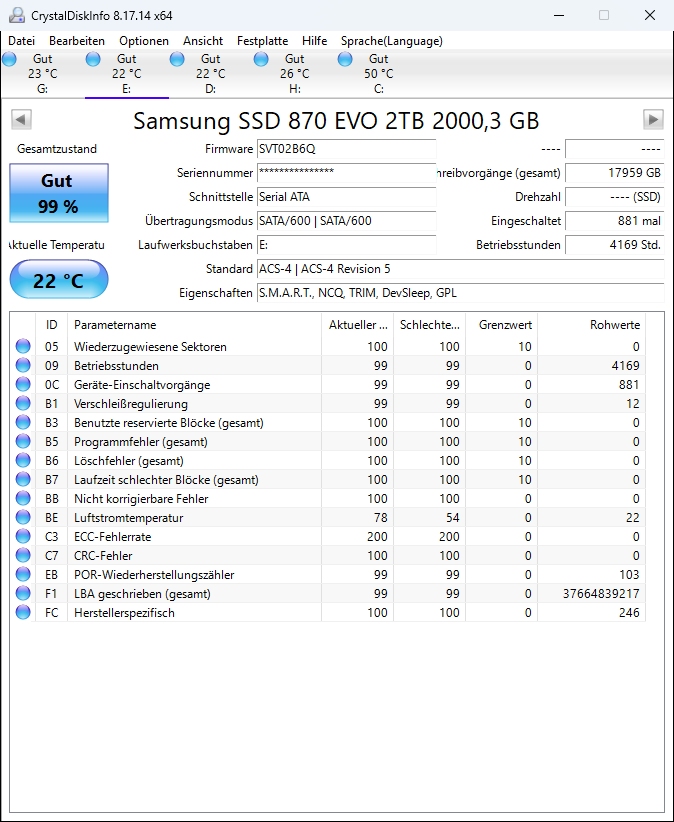Click status icon for Wiederzugewiesene Sektoren
This screenshot has height=822, width=674.
click(23, 347)
